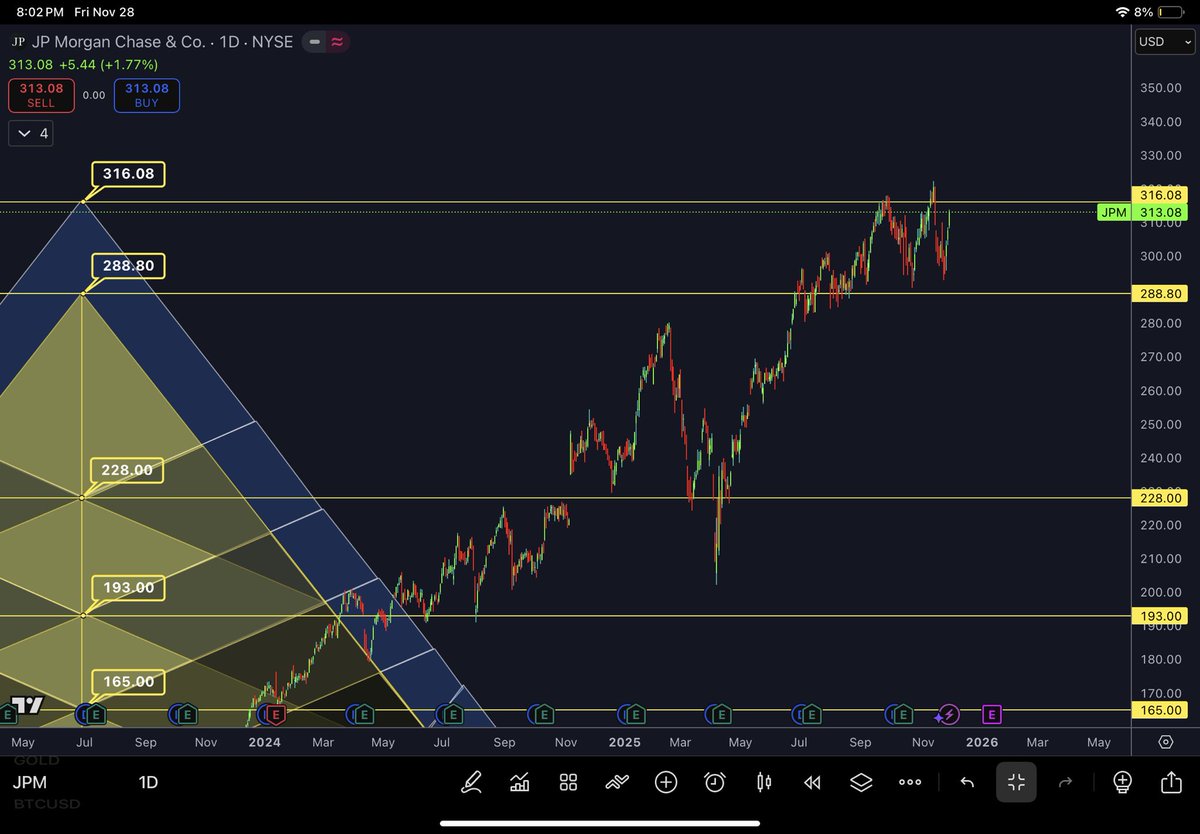This screenshot has height=834, width=1200.
Task: Open the JPM symbol search at bottom left
Action: (30, 782)
